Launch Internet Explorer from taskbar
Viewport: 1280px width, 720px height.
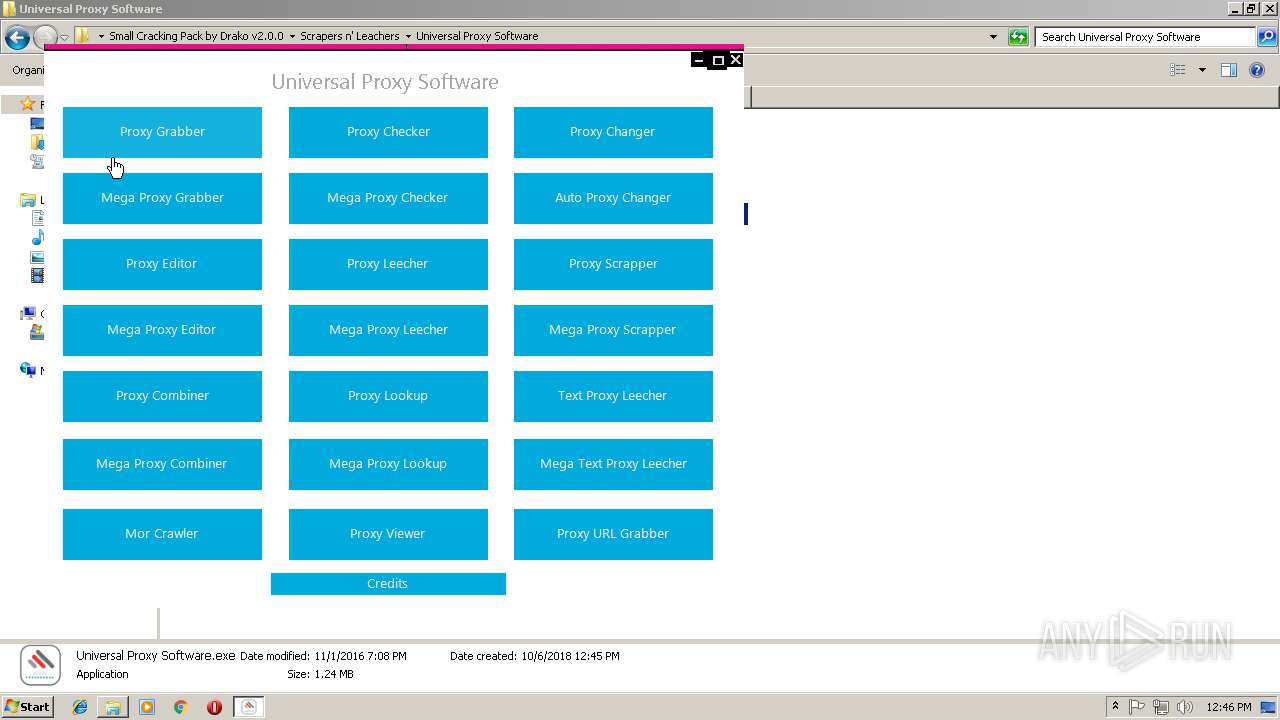[80, 707]
